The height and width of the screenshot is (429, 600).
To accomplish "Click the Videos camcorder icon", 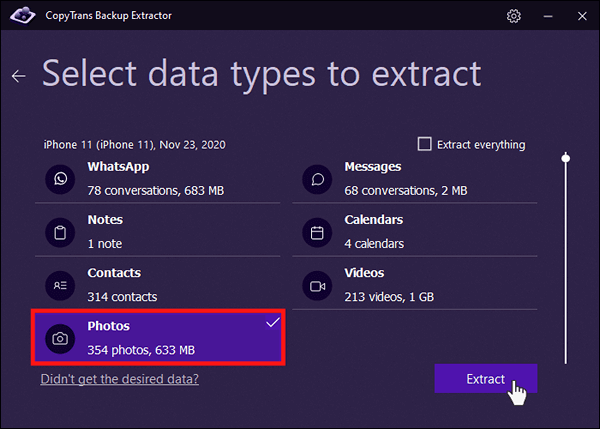I will pyautogui.click(x=317, y=286).
